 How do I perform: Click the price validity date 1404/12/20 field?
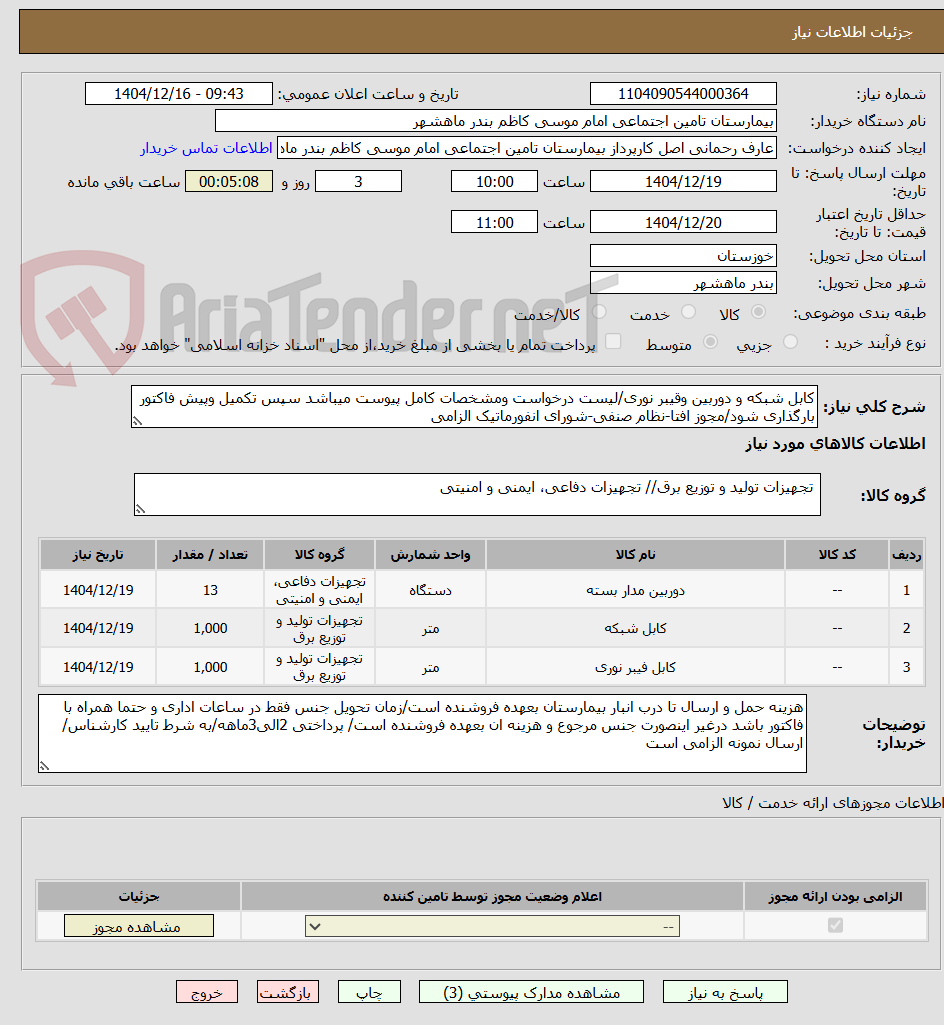point(683,222)
